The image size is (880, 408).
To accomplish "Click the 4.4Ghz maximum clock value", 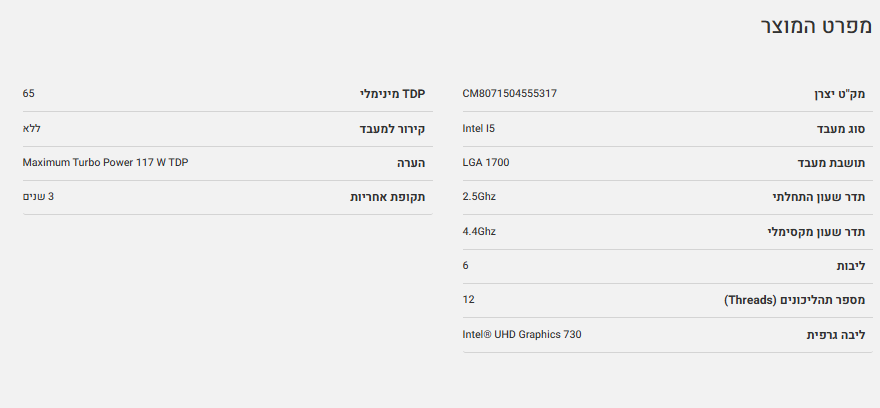I will [x=479, y=231].
